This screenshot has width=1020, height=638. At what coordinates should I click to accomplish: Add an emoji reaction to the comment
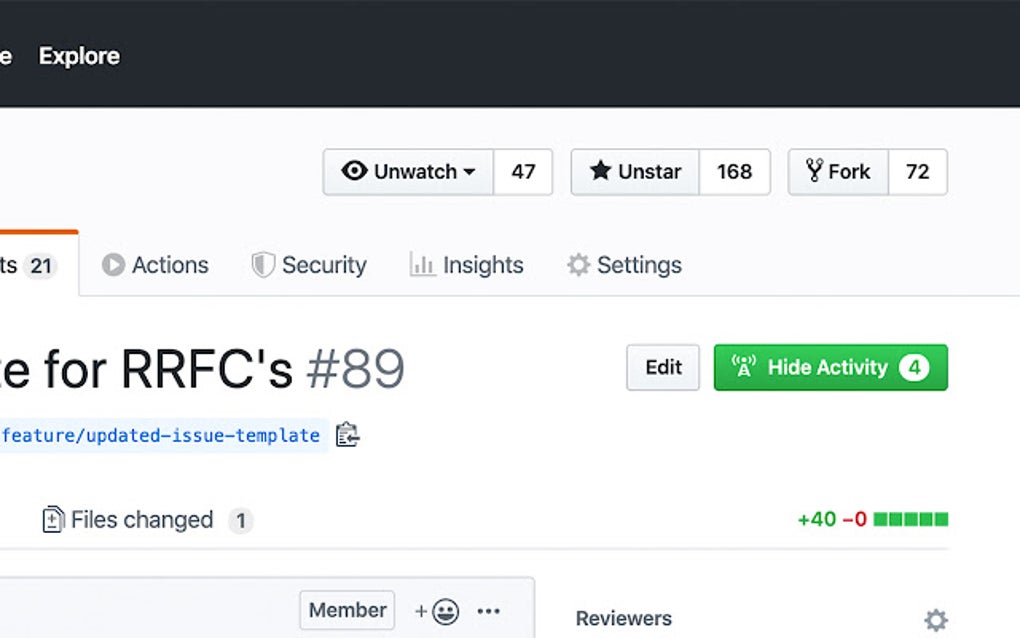coord(437,611)
